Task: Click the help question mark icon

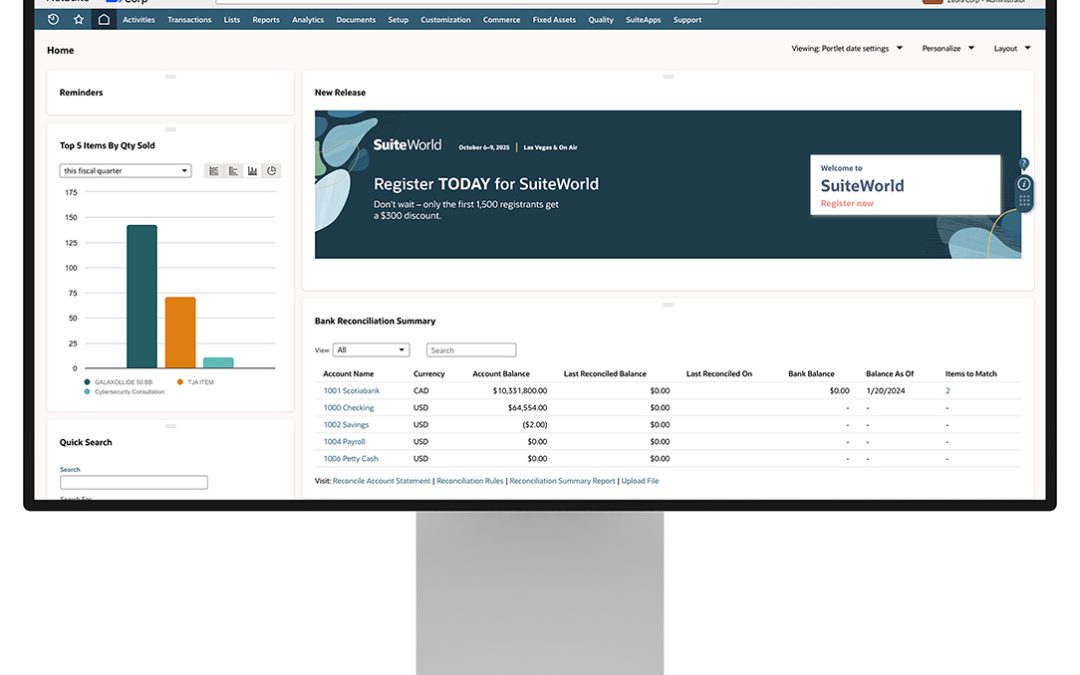Action: pos(1024,164)
